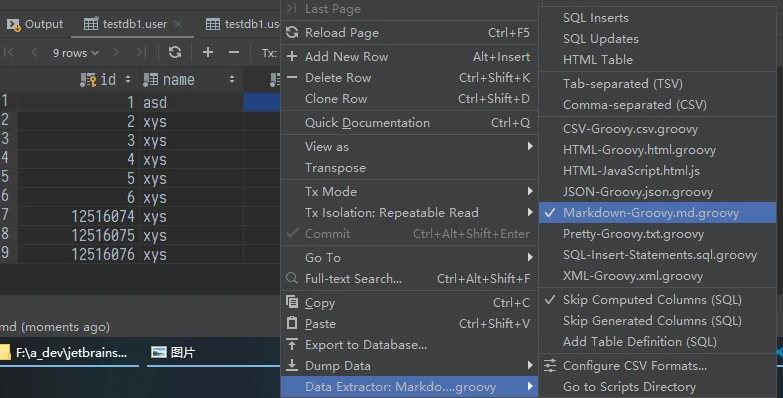The width and height of the screenshot is (783, 398).
Task: Select the cell with name asd
Action: tap(191, 102)
